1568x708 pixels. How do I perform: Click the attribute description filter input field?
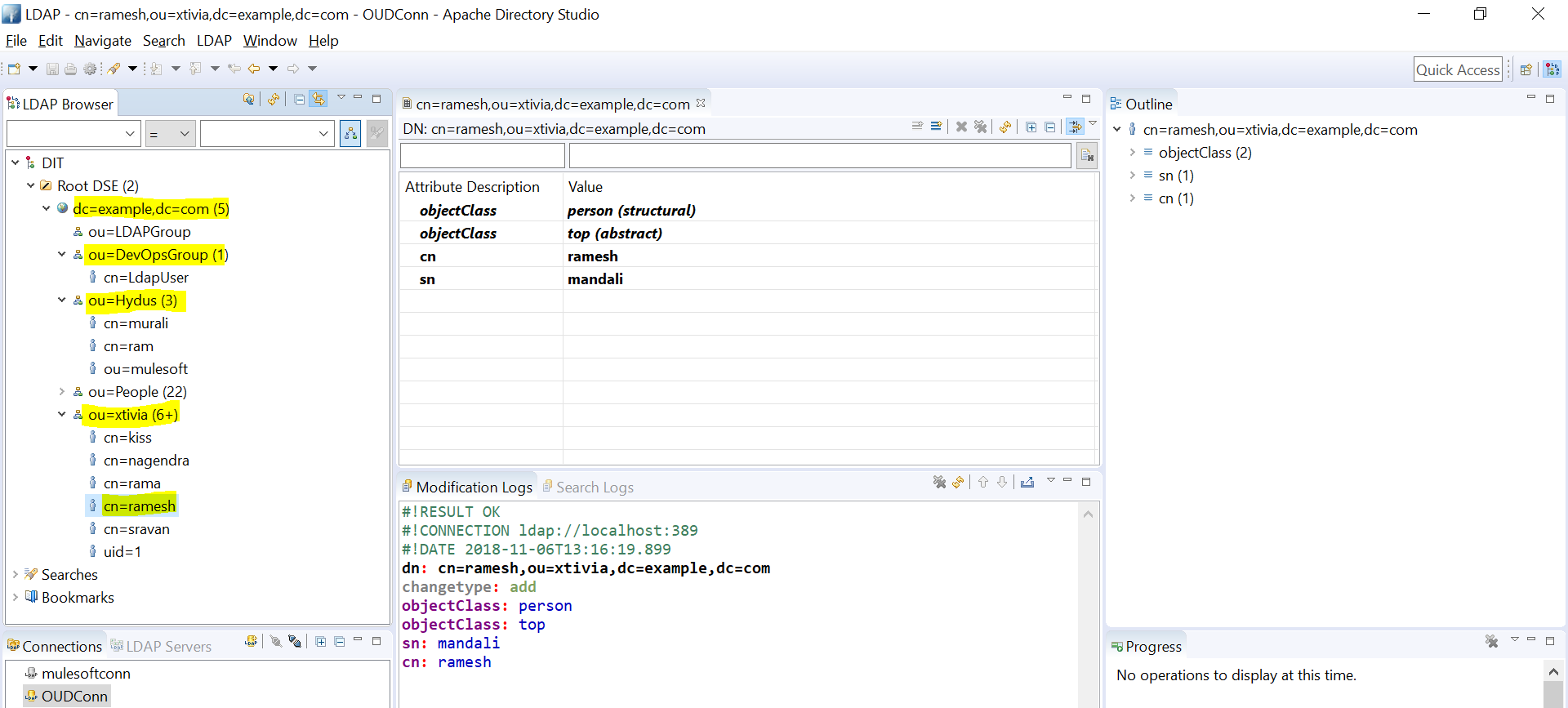482,155
